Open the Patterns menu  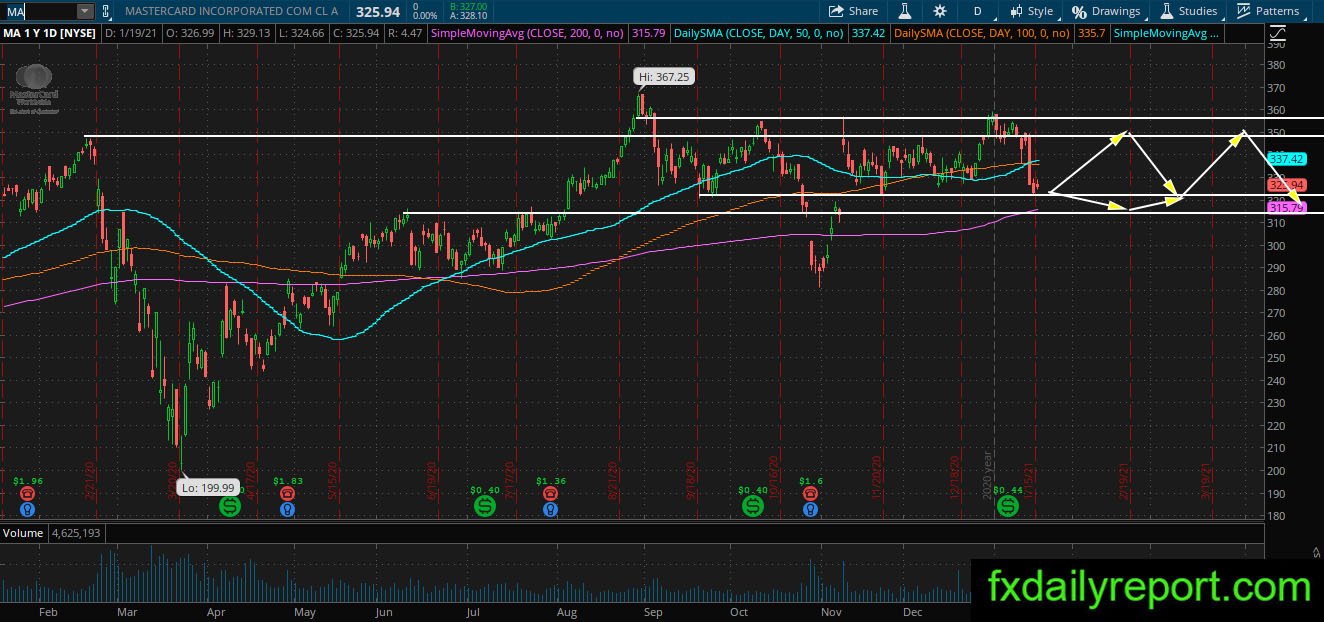1268,11
